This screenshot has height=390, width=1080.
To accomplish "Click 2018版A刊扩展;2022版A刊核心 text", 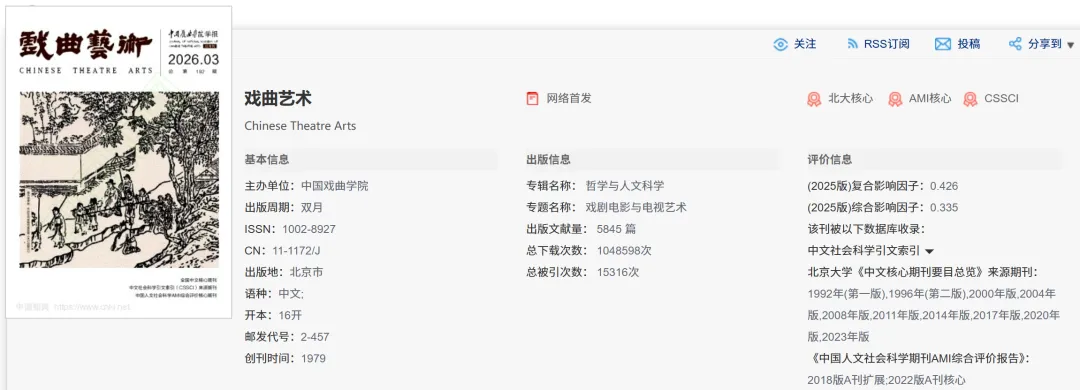I will pyautogui.click(x=886, y=380).
